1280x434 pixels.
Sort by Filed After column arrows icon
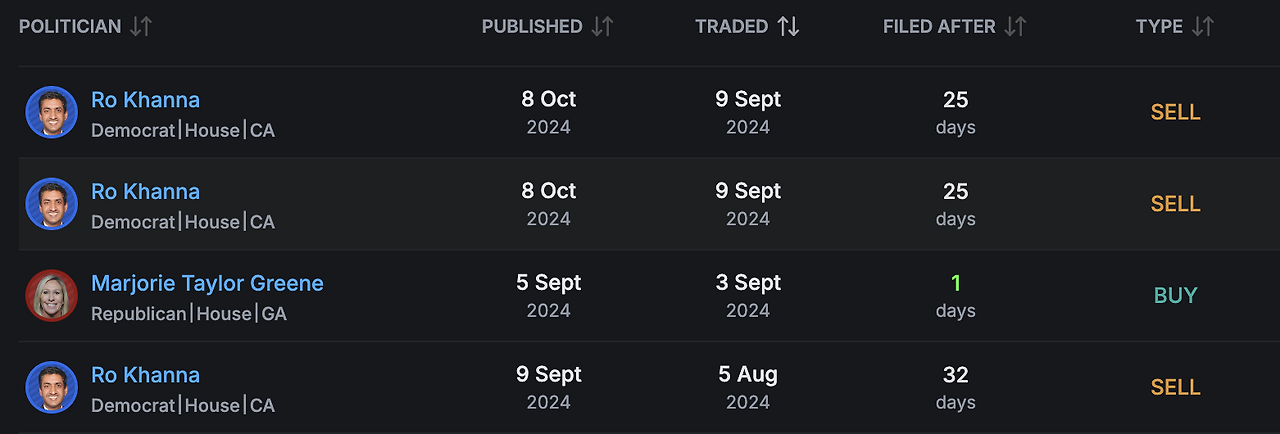coord(1015,27)
